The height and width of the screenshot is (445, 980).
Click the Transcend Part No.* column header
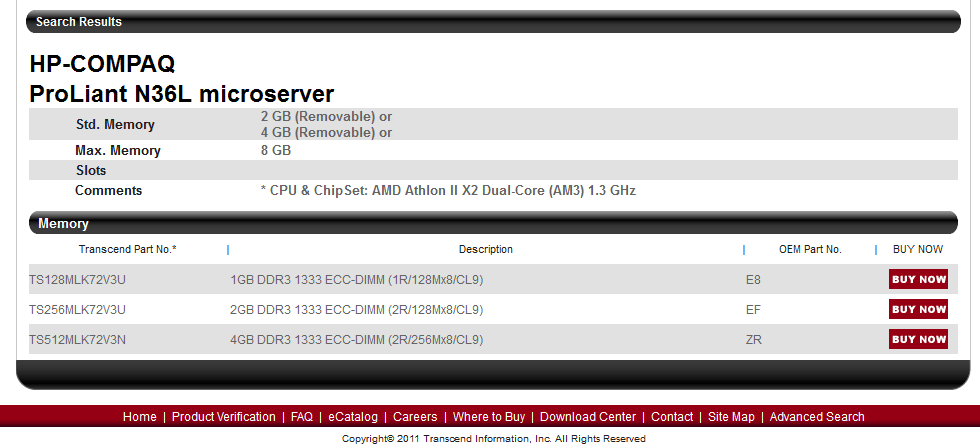click(x=128, y=249)
